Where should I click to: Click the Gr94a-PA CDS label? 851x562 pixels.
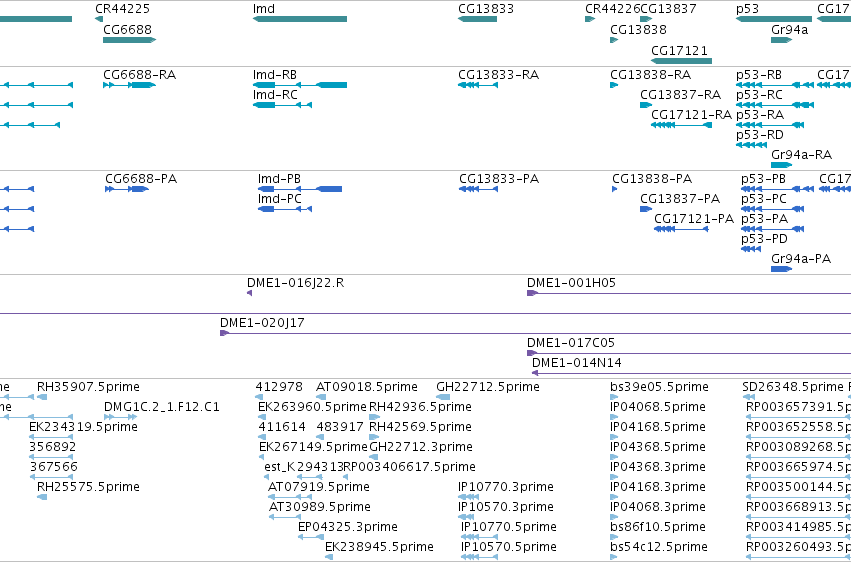click(x=801, y=259)
